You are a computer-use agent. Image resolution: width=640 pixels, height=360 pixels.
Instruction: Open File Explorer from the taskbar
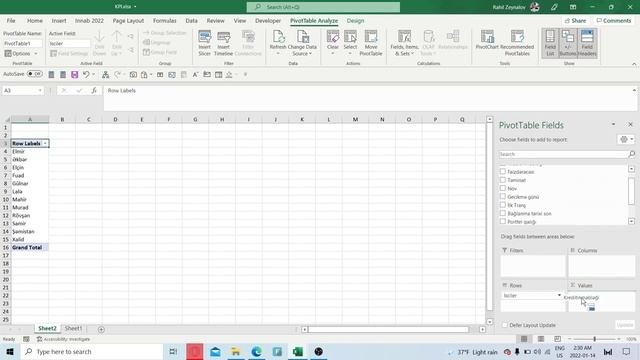tap(236, 351)
